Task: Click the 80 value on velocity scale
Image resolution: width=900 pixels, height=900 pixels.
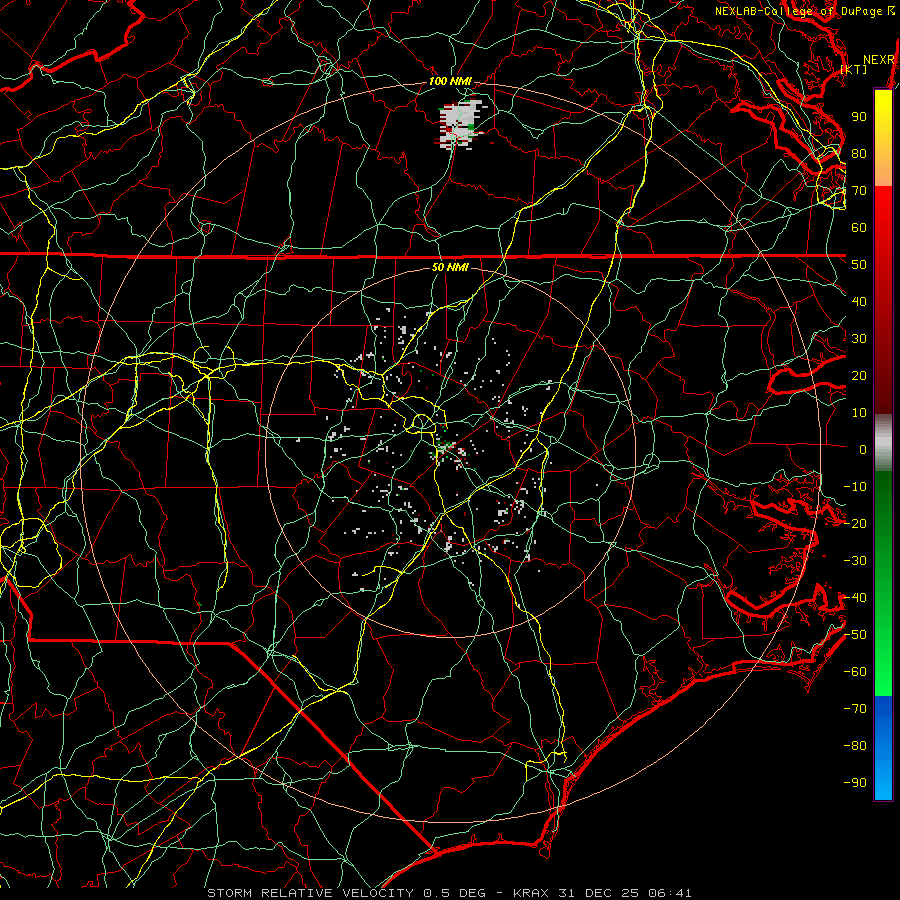Action: (859, 153)
